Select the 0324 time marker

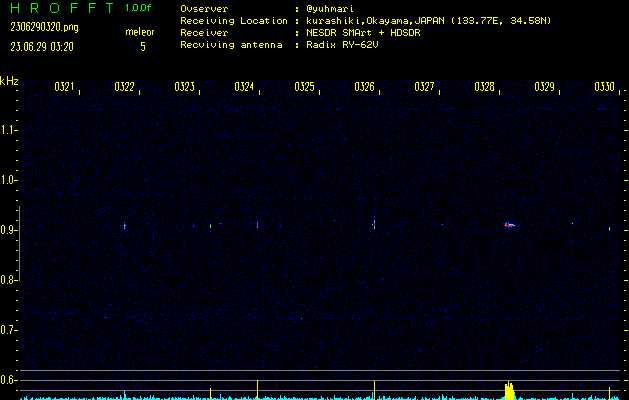(x=244, y=87)
